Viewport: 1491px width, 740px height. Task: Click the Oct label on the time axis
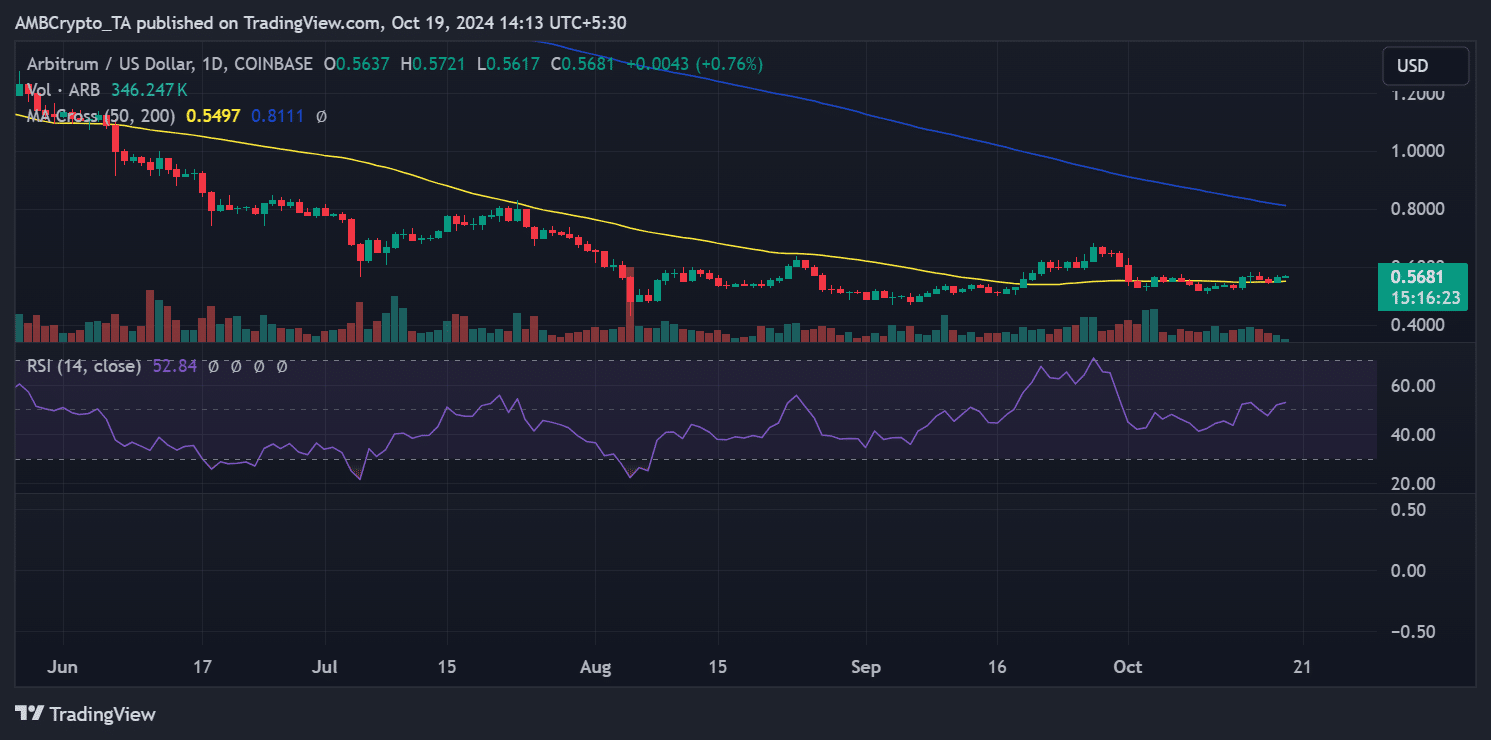pyautogui.click(x=1128, y=666)
